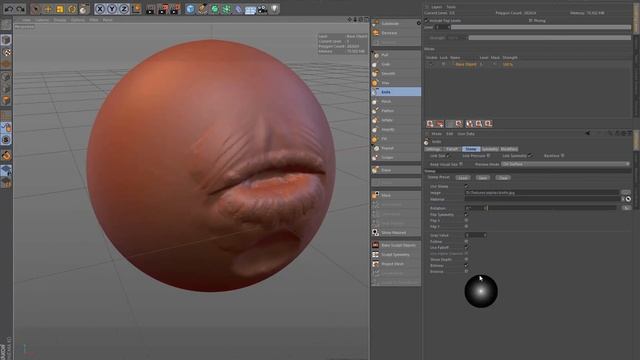Toggle the Use Stamp checkbox
The width and height of the screenshot is (640, 360).
pos(467,187)
